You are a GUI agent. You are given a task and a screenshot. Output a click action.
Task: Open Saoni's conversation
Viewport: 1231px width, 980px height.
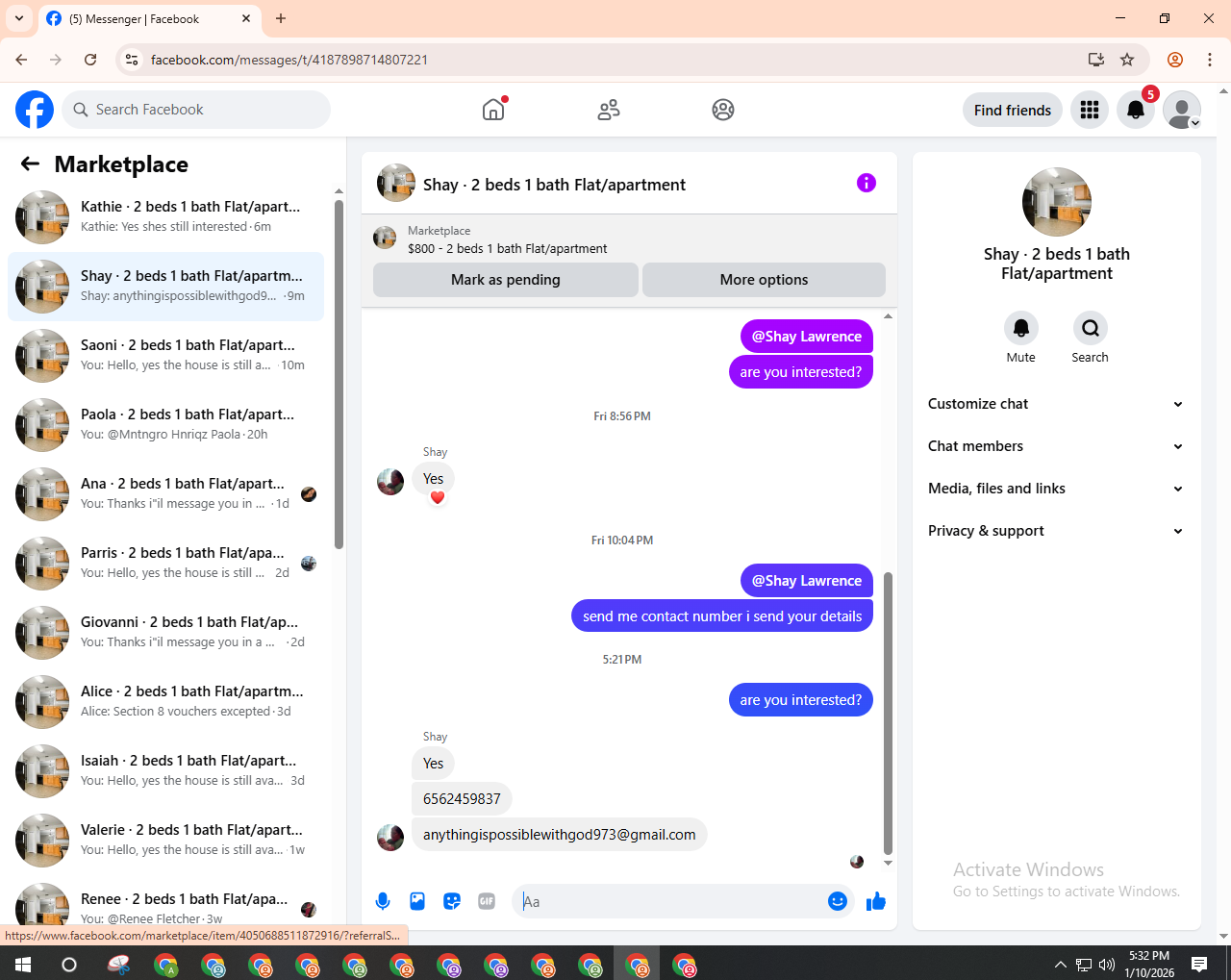tap(165, 356)
